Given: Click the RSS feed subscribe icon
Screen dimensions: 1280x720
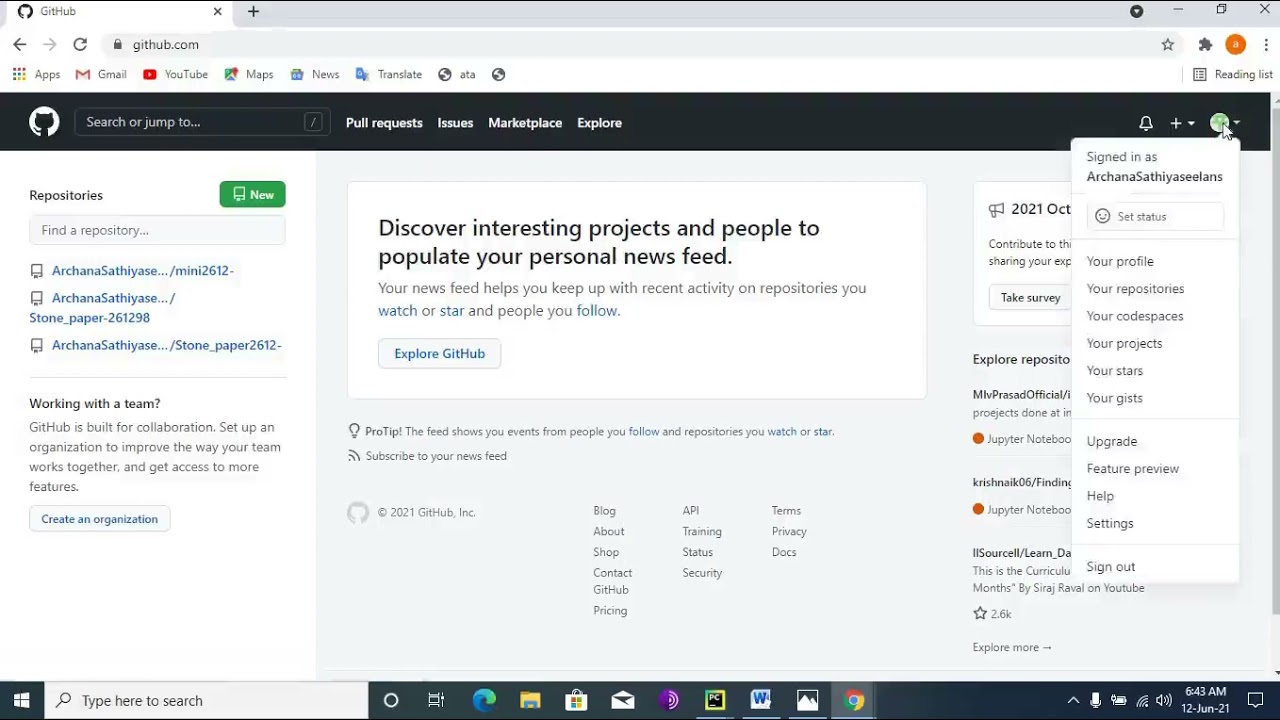Looking at the screenshot, I should tap(354, 456).
